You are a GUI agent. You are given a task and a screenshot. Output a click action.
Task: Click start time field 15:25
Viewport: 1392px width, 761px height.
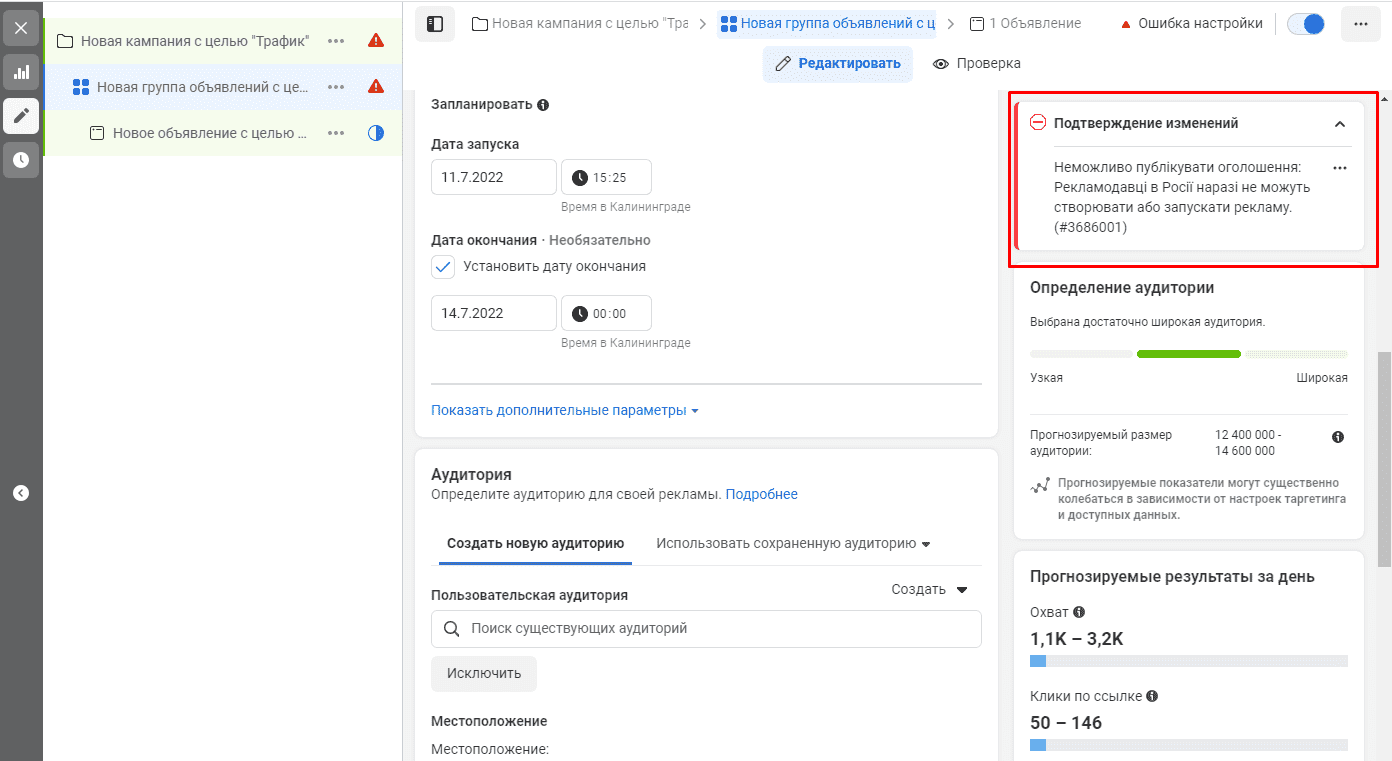(606, 177)
